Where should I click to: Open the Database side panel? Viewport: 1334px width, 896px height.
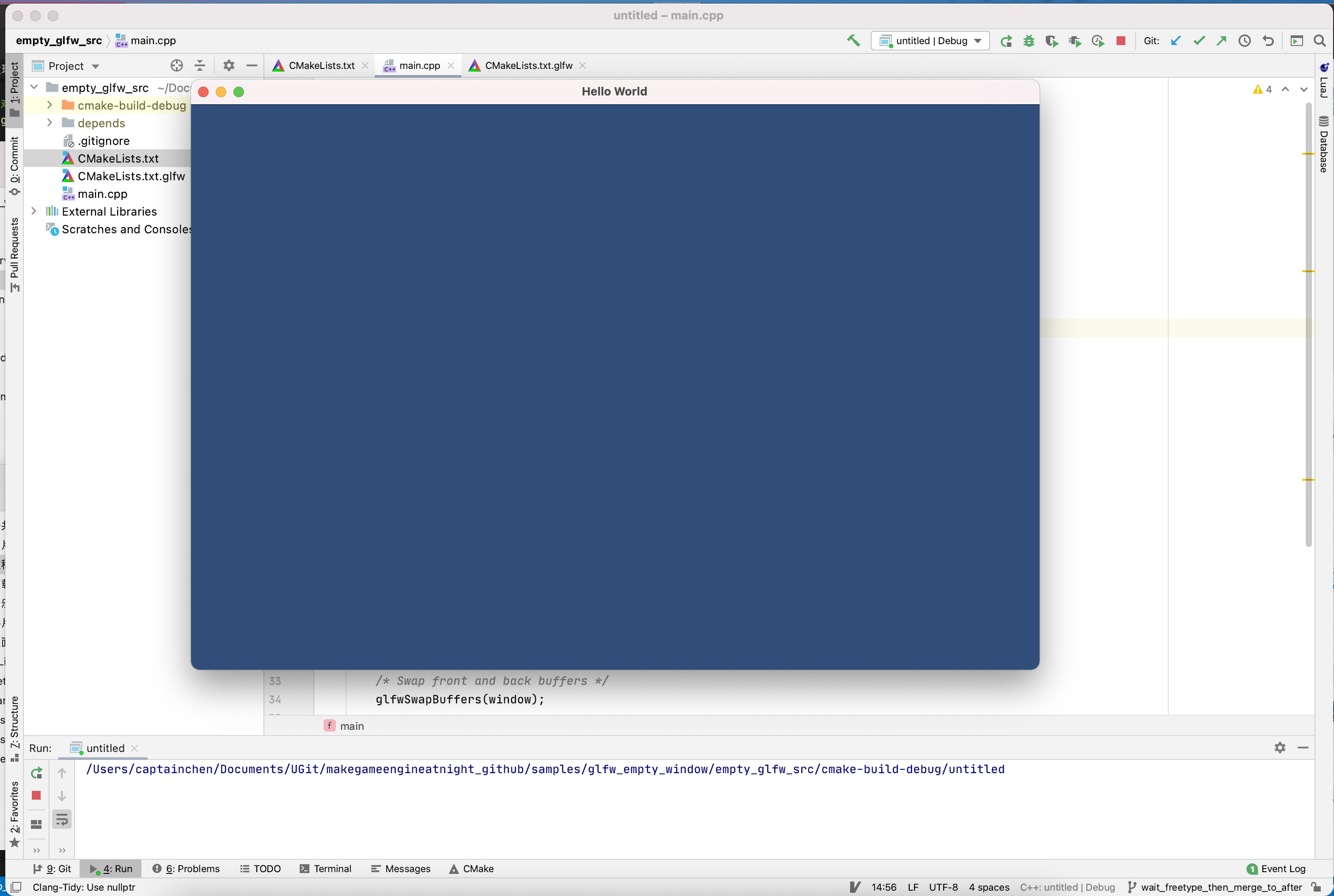[1324, 144]
